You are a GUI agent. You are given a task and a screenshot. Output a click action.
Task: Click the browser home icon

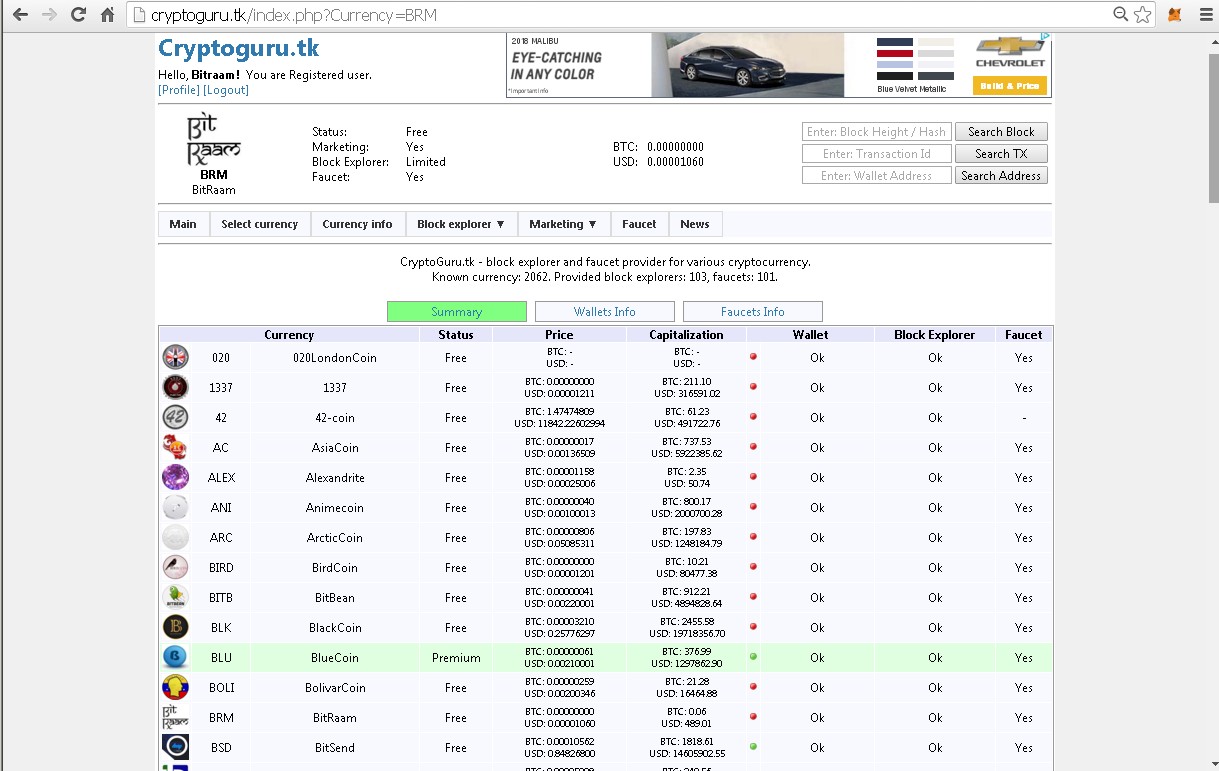(107, 15)
